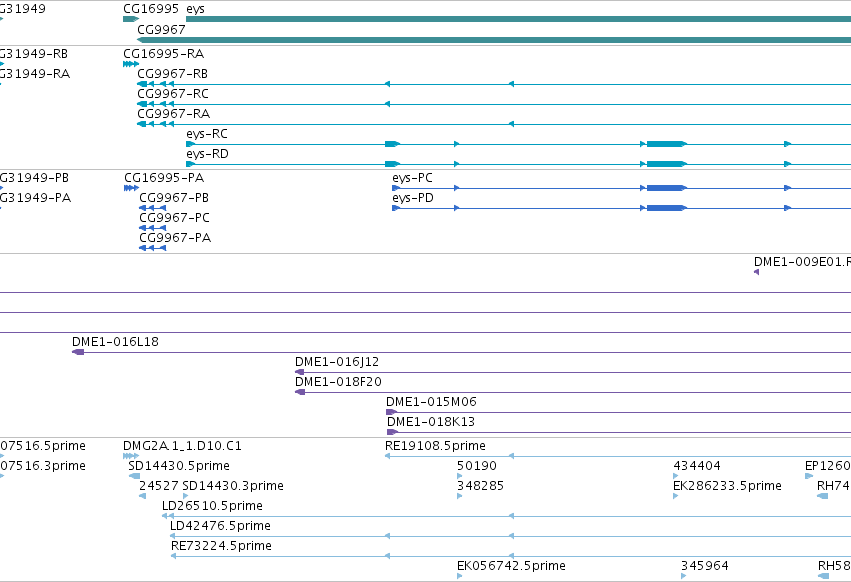This screenshot has height=582, width=851.
Task: Click the large exon on eys-RC
Action: point(667,144)
